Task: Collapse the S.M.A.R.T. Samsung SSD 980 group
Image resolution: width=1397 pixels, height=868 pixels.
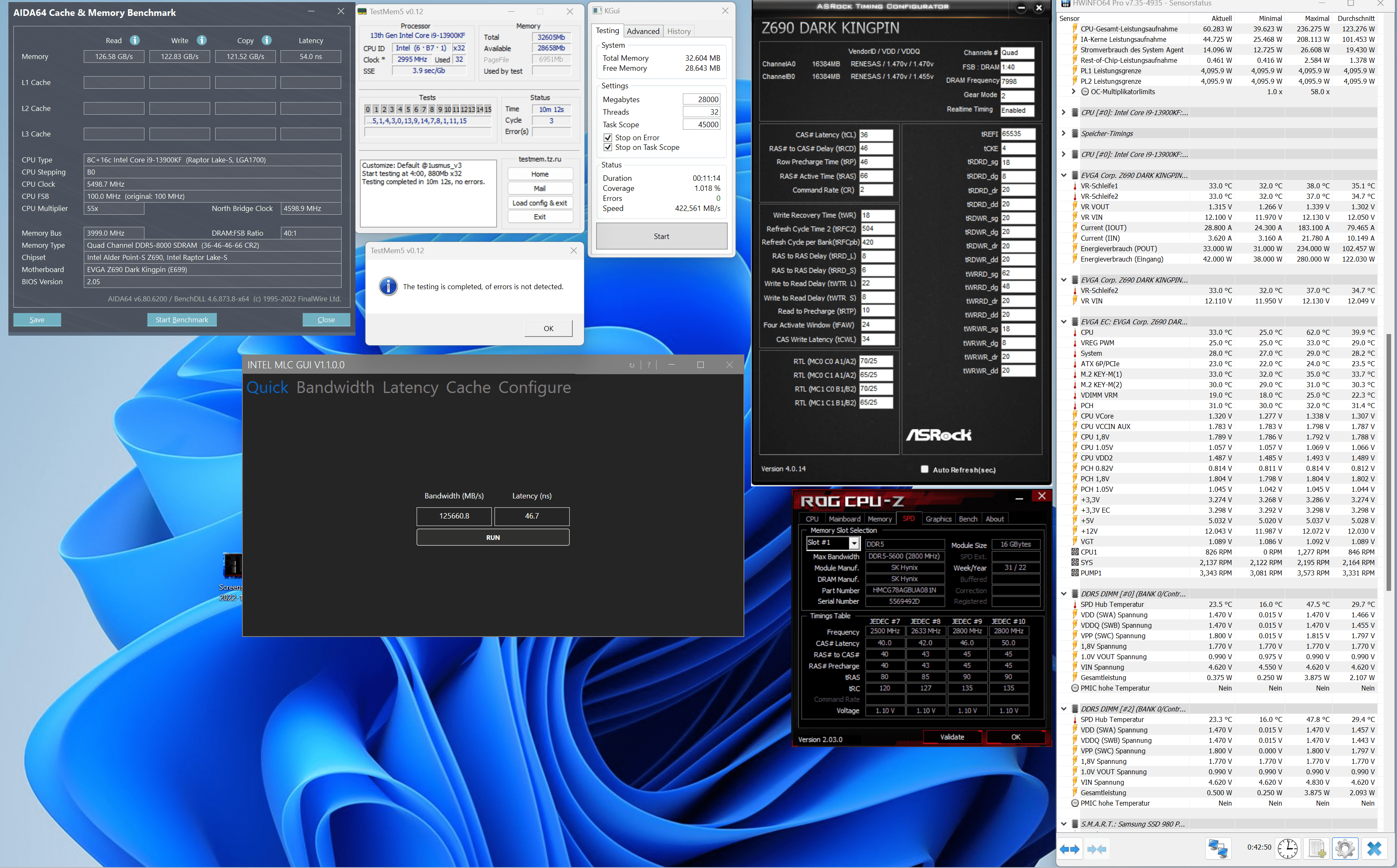Action: coord(1063,824)
